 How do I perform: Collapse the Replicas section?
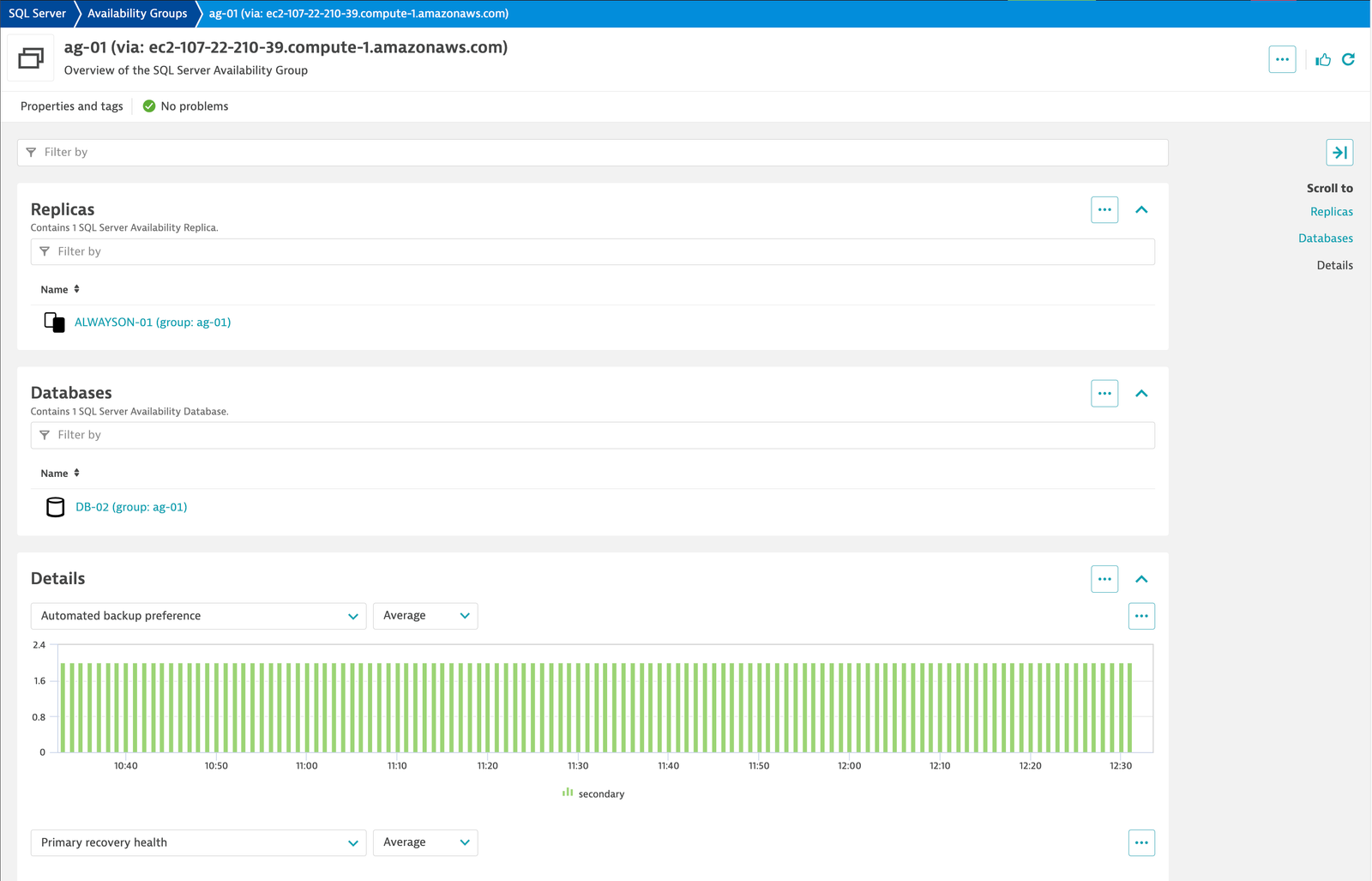pyautogui.click(x=1141, y=209)
